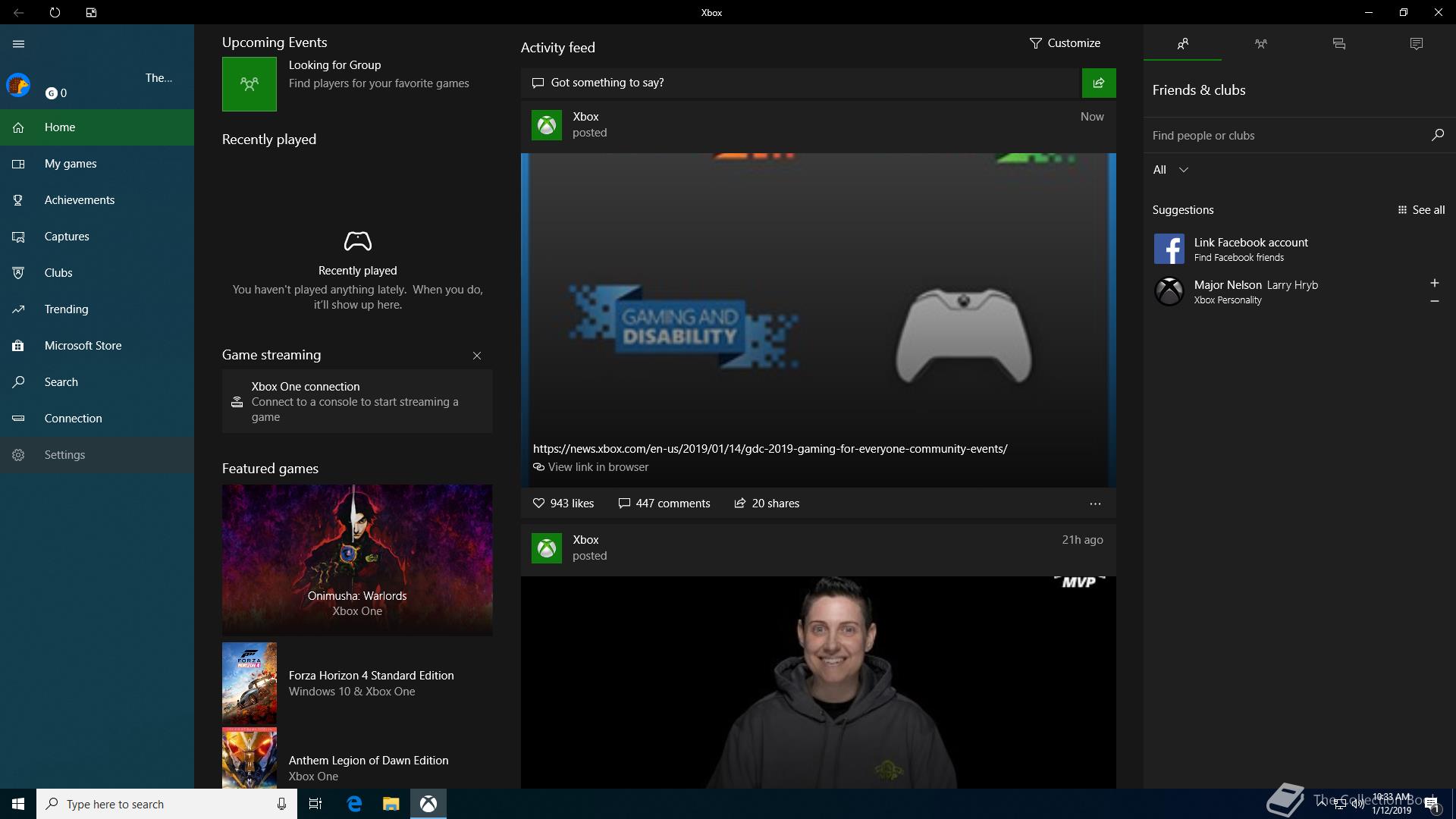Open Xbox avatar on the 21h ago post
The height and width of the screenshot is (819, 1456).
pos(547,548)
